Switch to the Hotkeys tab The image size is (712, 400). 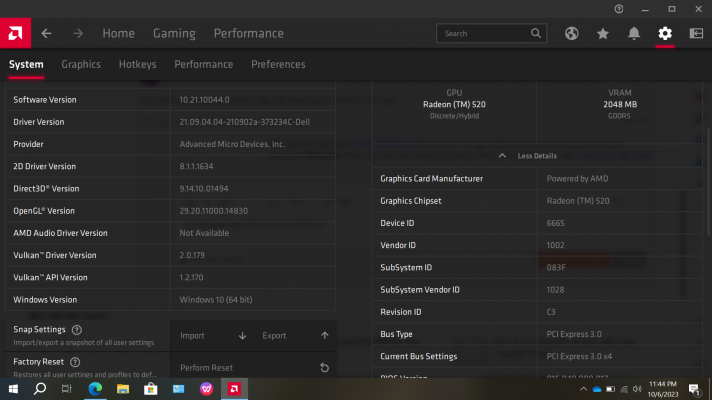coord(138,64)
